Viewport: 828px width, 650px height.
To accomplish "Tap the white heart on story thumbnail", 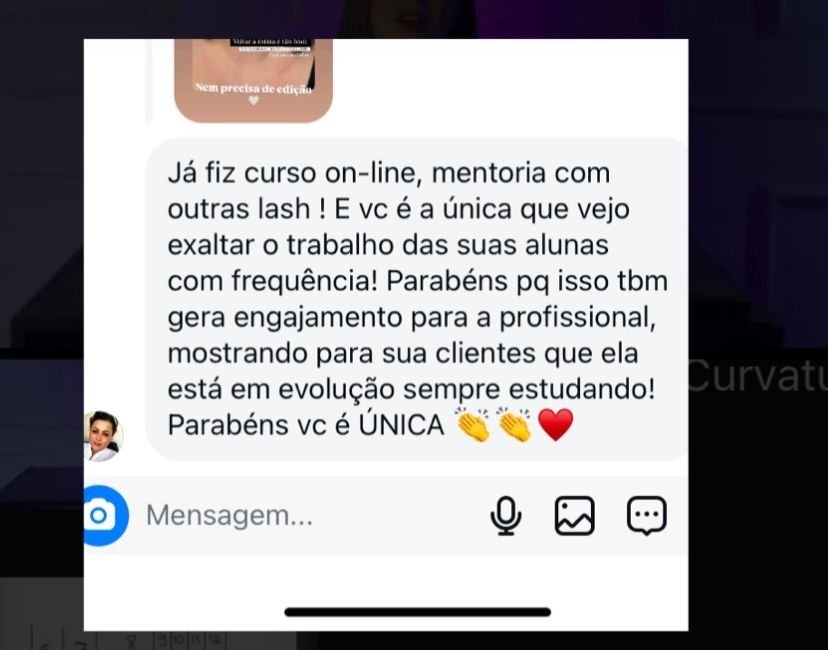I will coord(253,100).
